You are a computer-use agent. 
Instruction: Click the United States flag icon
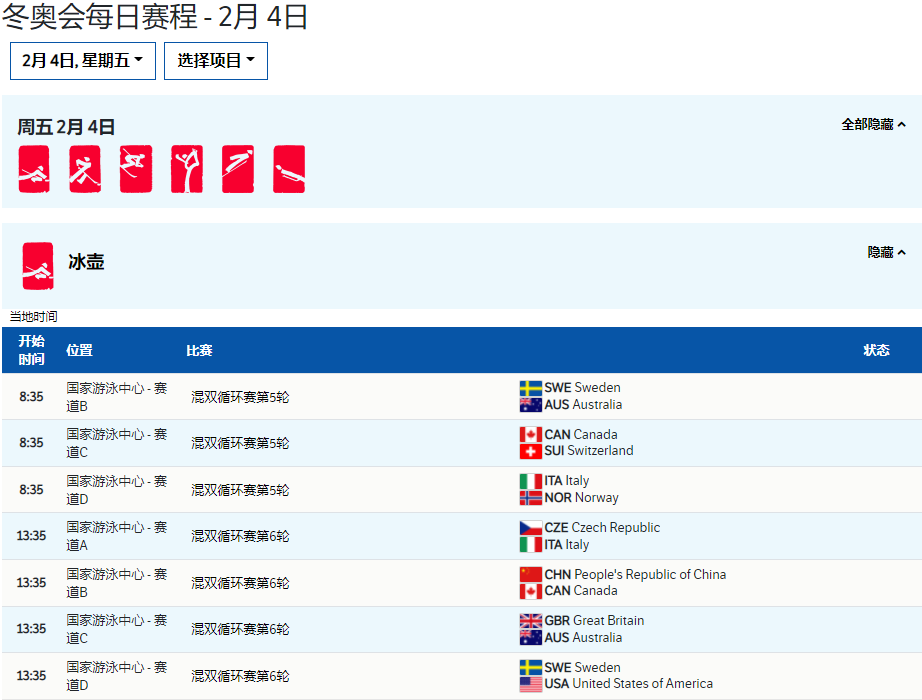pos(530,684)
